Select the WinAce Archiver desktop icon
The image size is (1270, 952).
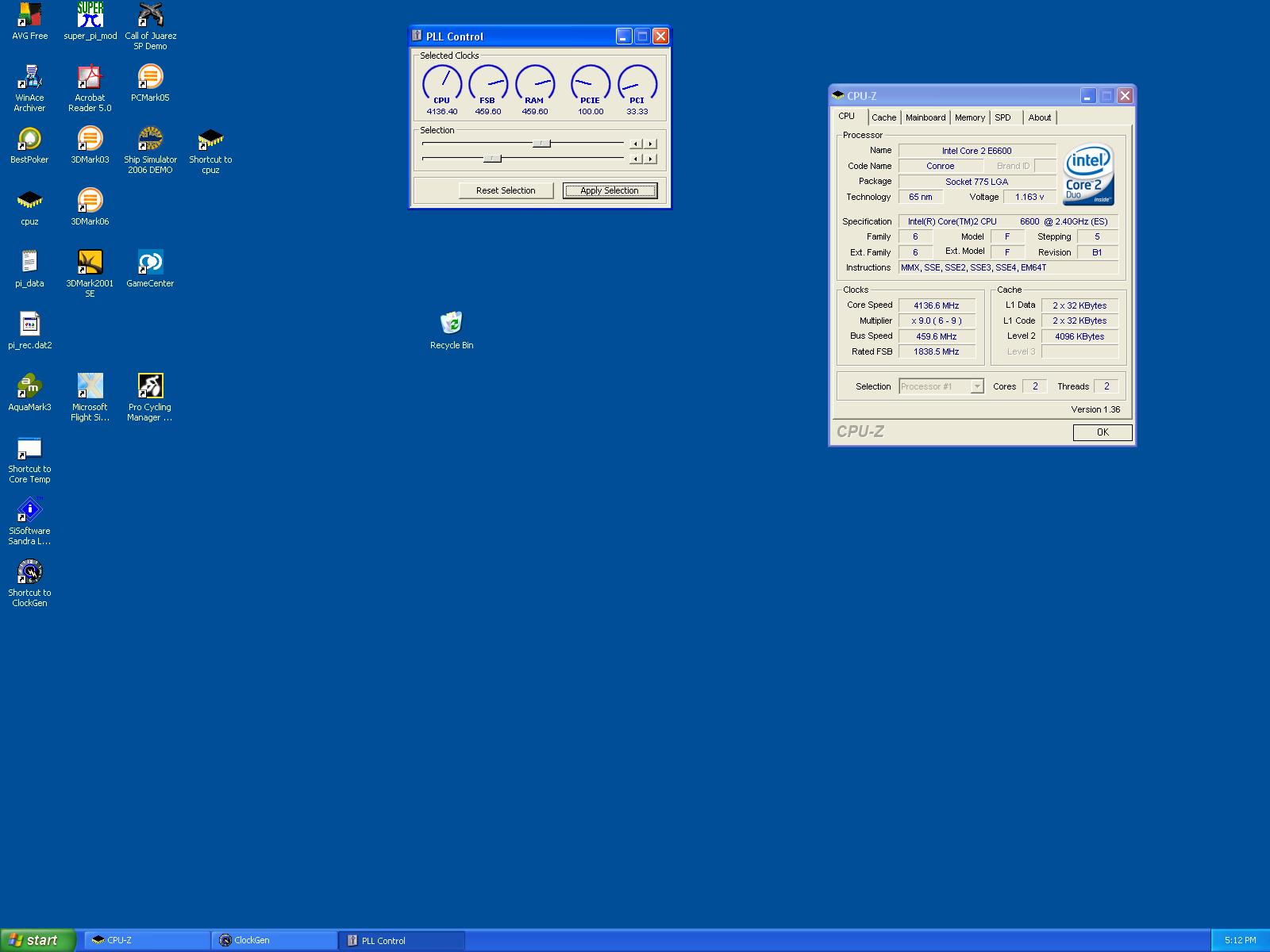click(x=29, y=88)
